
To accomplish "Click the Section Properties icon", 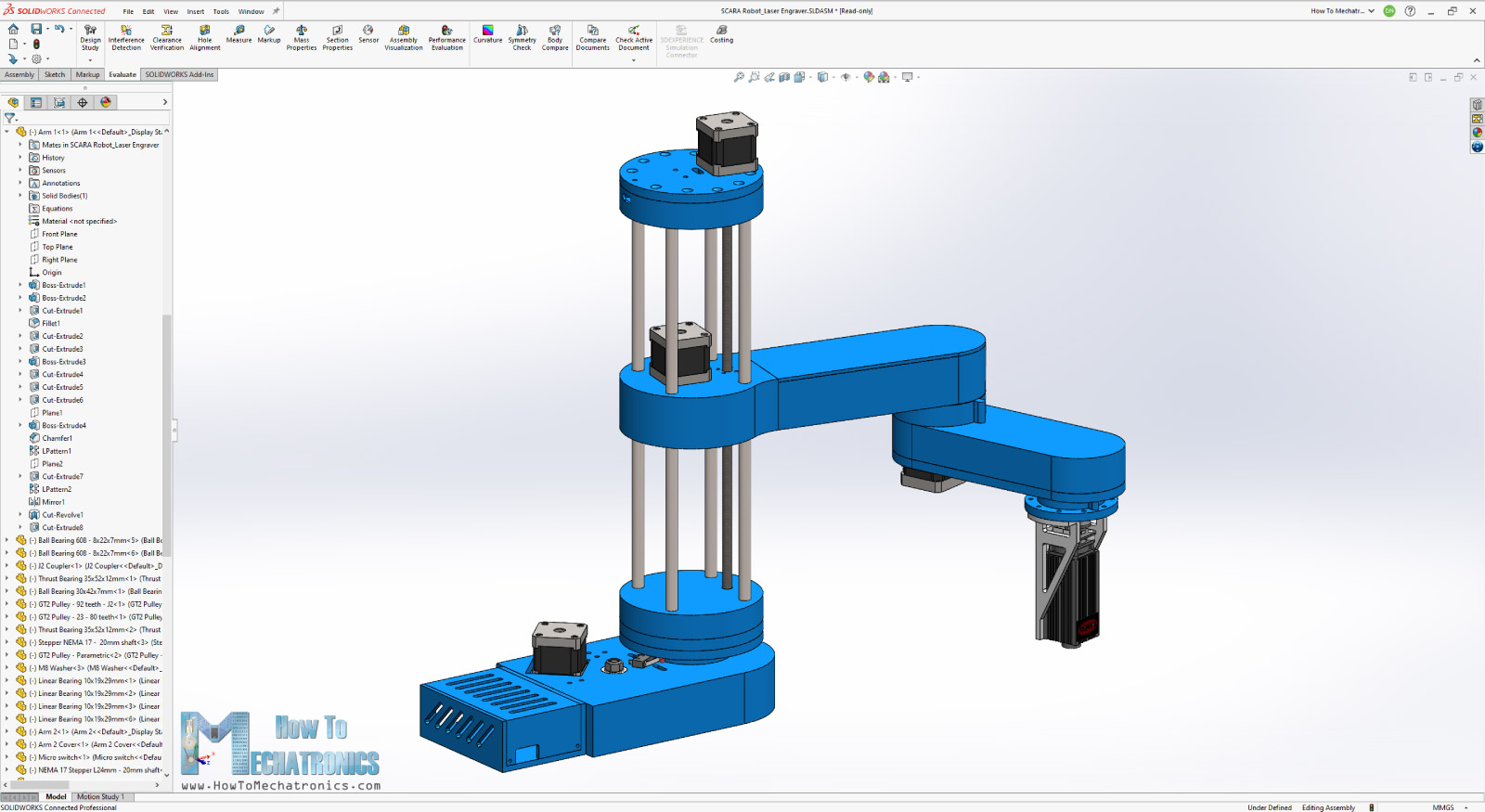I will 338,37.
